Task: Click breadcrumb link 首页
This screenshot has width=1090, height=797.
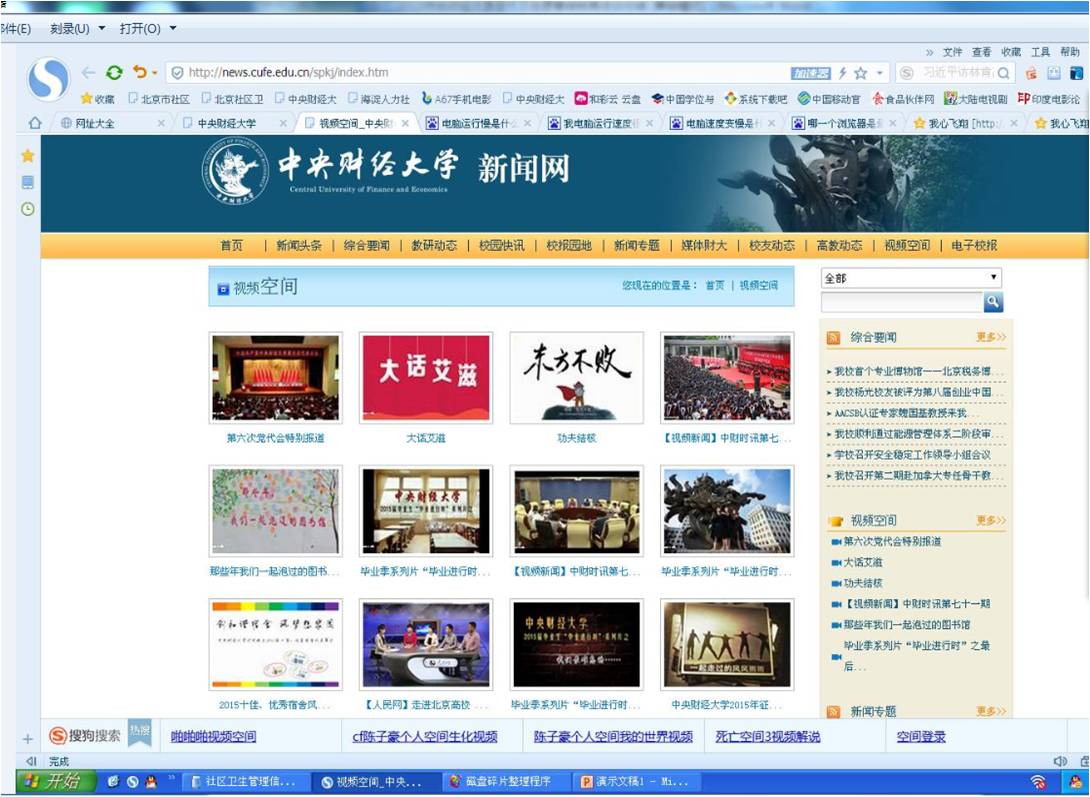Action: point(715,286)
